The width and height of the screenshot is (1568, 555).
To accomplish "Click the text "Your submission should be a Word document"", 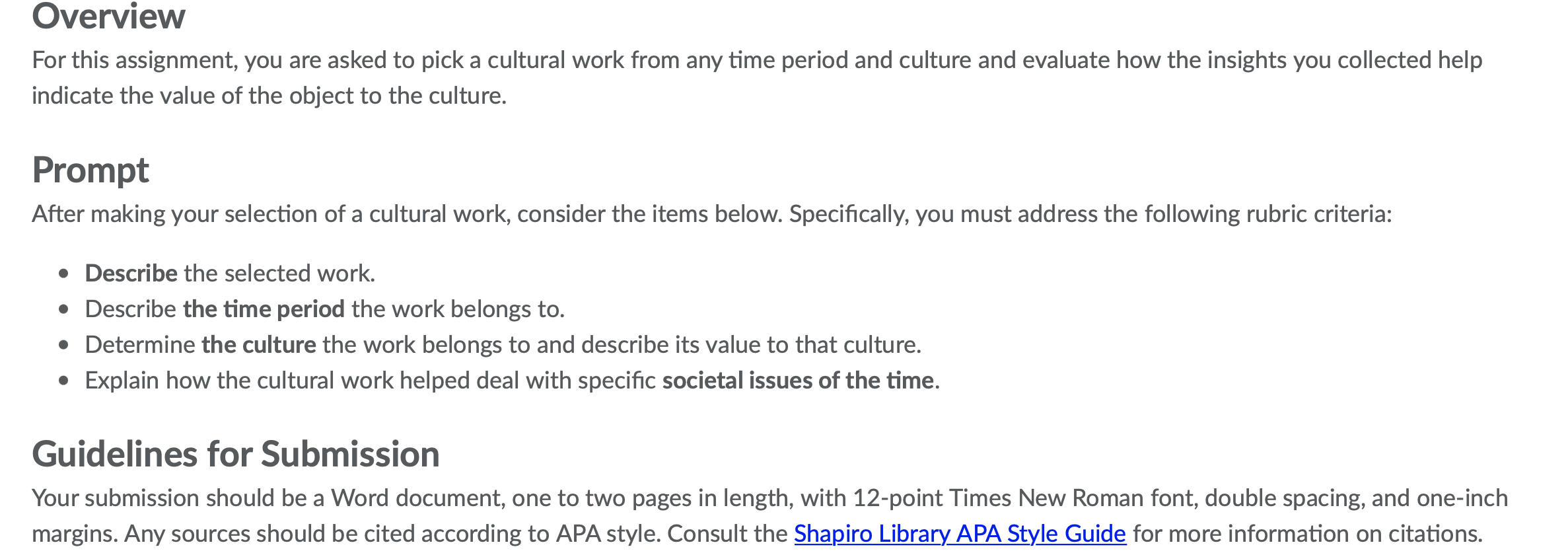I will point(267,498).
